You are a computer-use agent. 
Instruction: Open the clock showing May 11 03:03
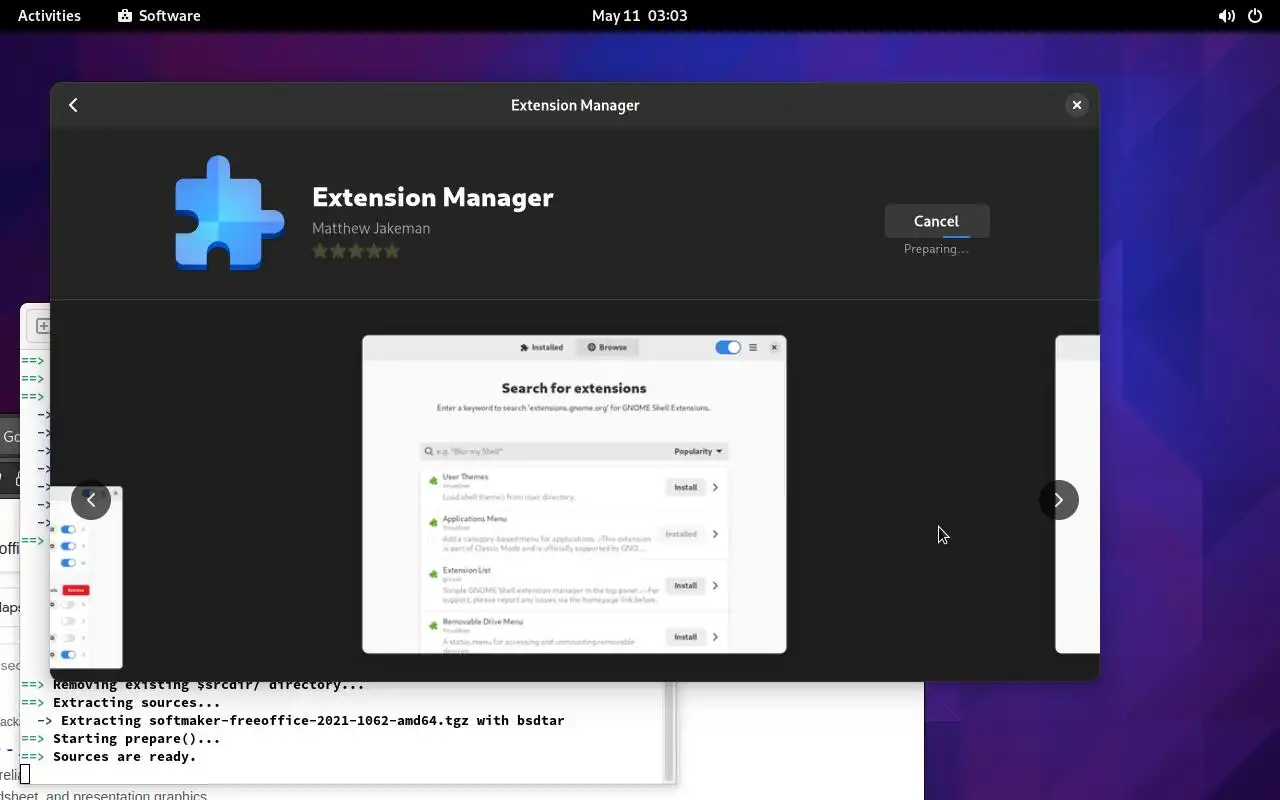(x=639, y=16)
